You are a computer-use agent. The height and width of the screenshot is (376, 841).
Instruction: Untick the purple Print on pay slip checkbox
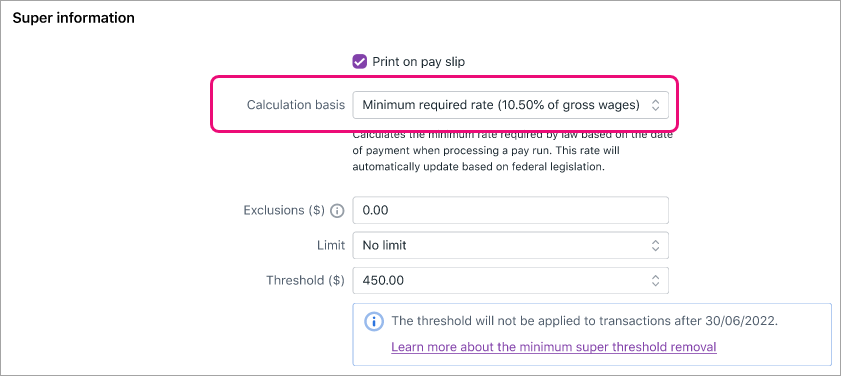coord(359,62)
